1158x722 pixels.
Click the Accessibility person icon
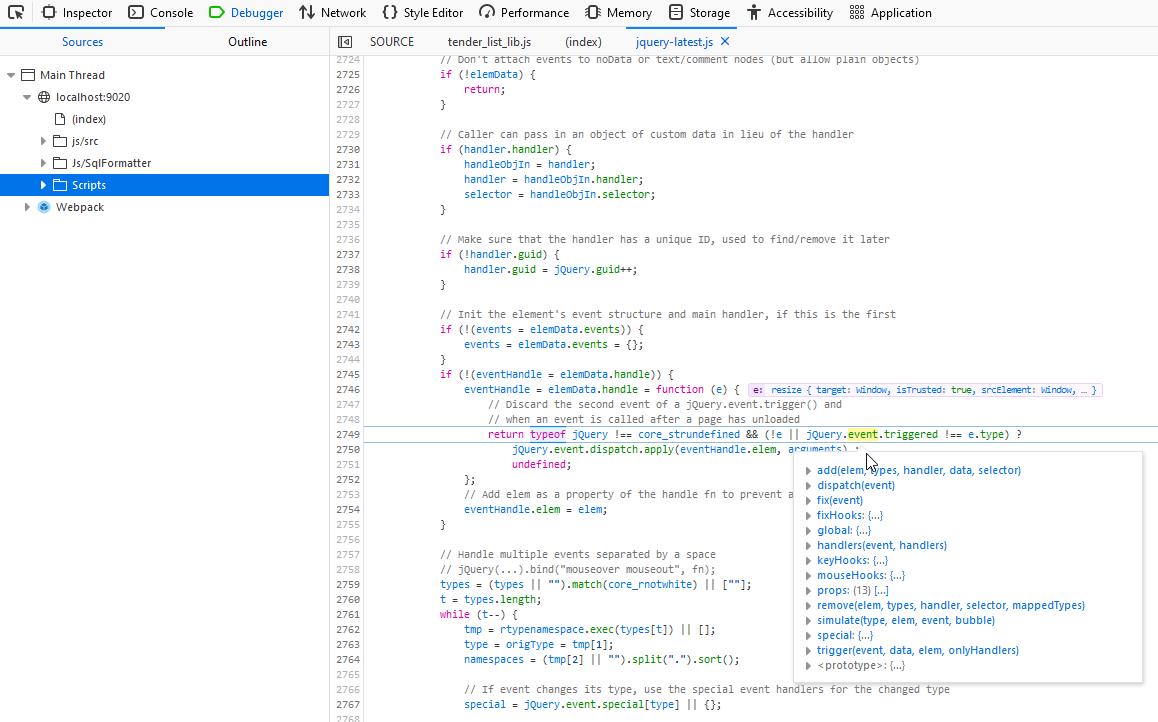point(753,13)
